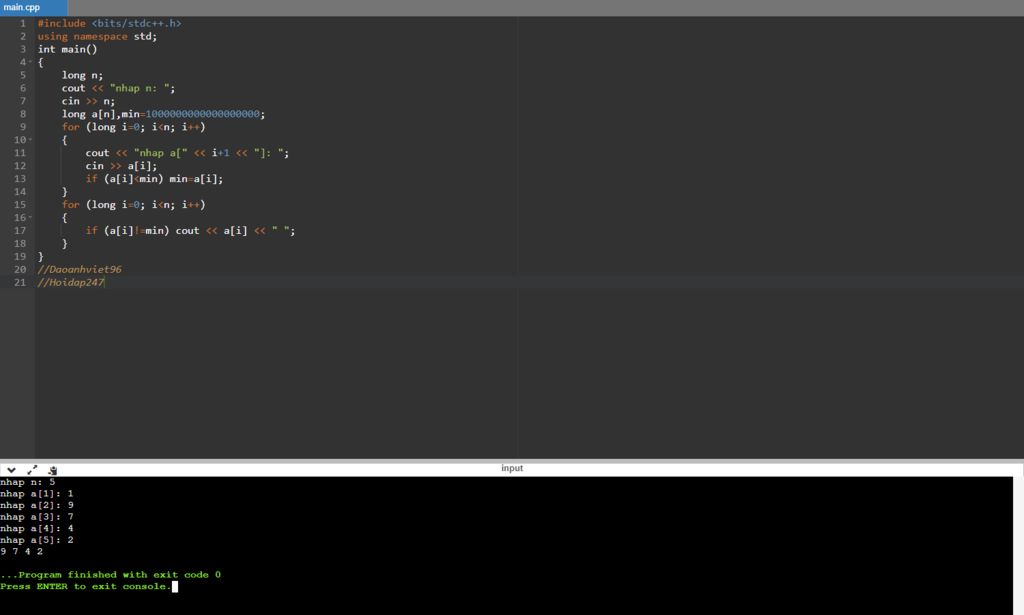
Task: Click the 'cout << "nhap a["' line
Action: pyautogui.click(x=187, y=153)
